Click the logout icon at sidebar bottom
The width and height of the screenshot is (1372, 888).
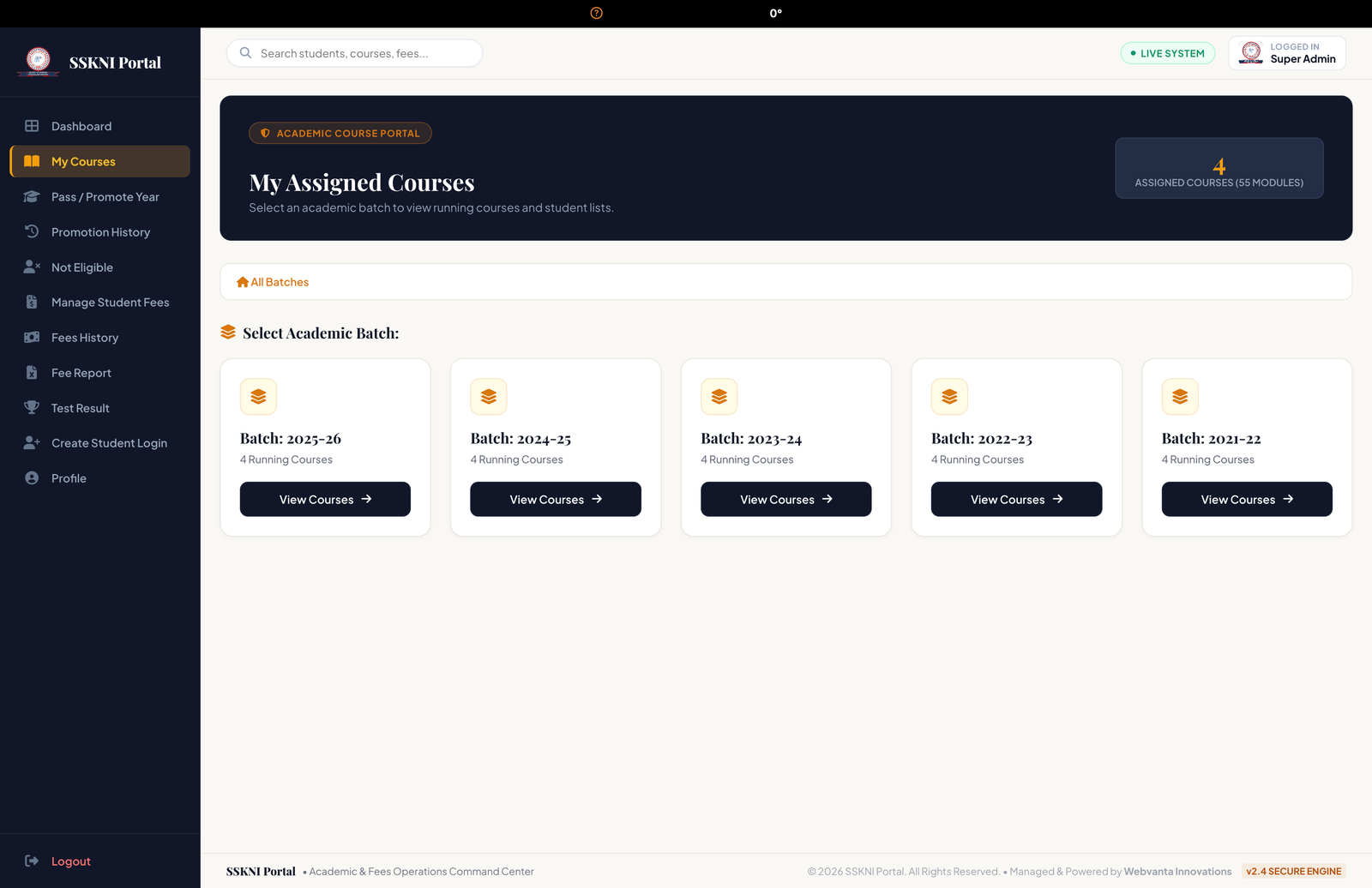click(x=32, y=861)
